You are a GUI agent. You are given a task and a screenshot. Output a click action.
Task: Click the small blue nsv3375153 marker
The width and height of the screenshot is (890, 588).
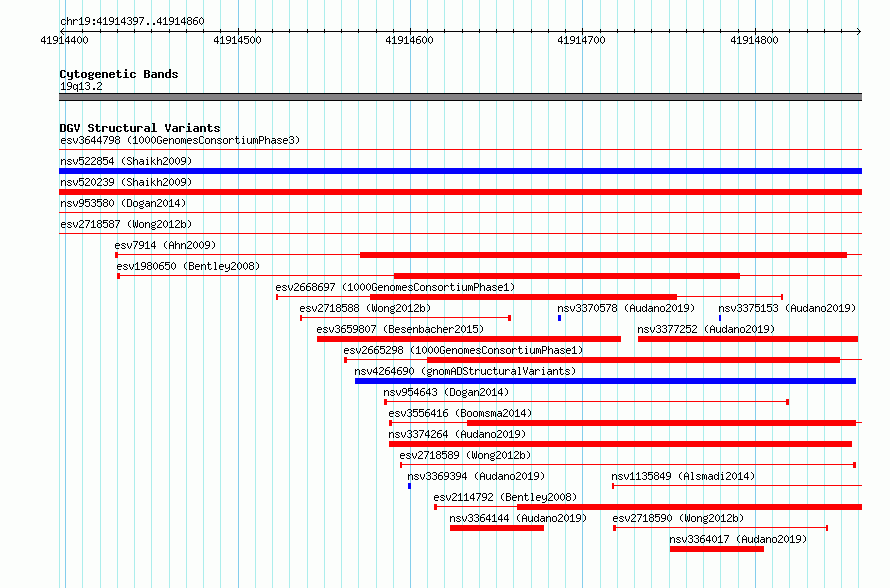(720, 318)
